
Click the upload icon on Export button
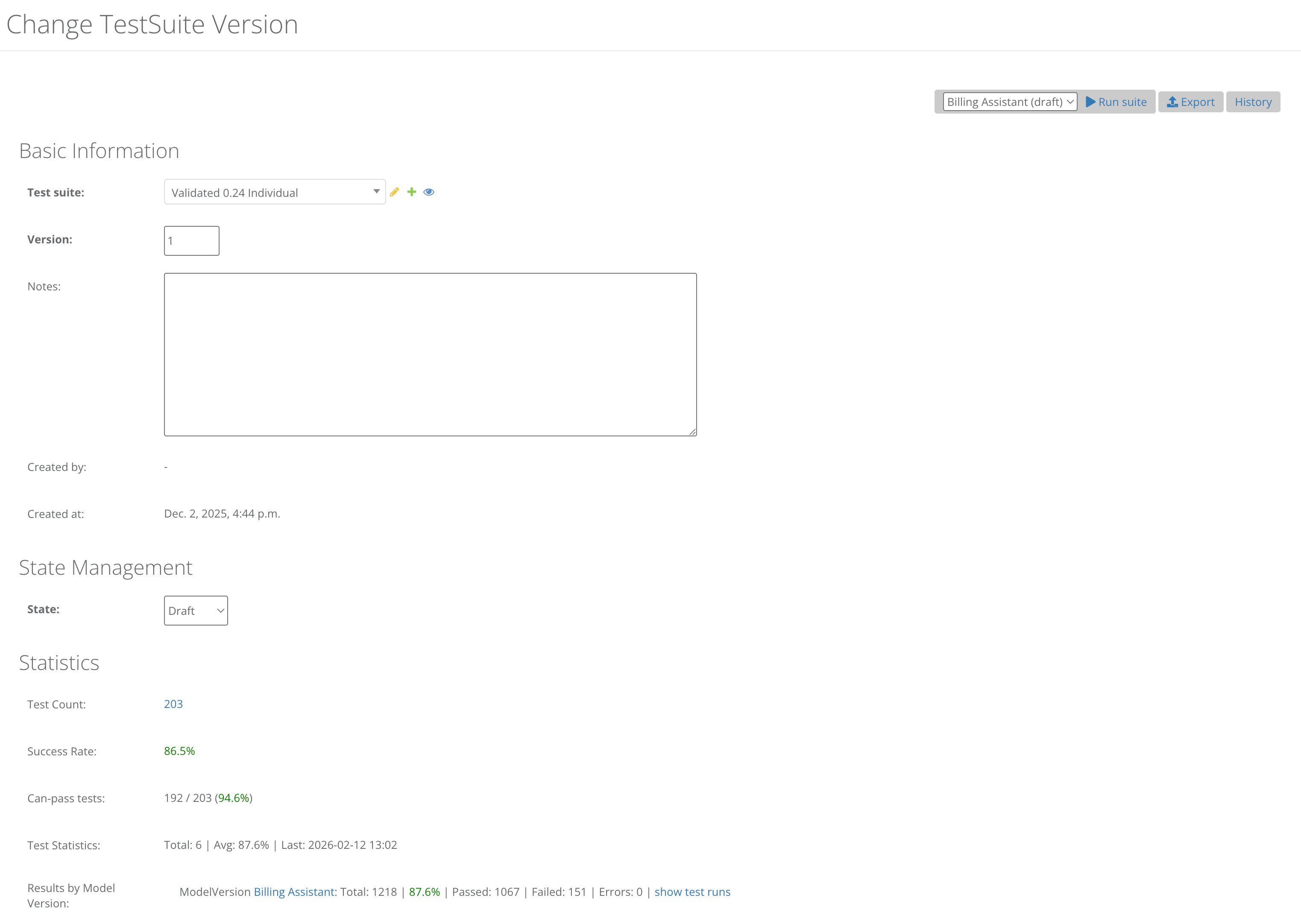(x=1172, y=102)
